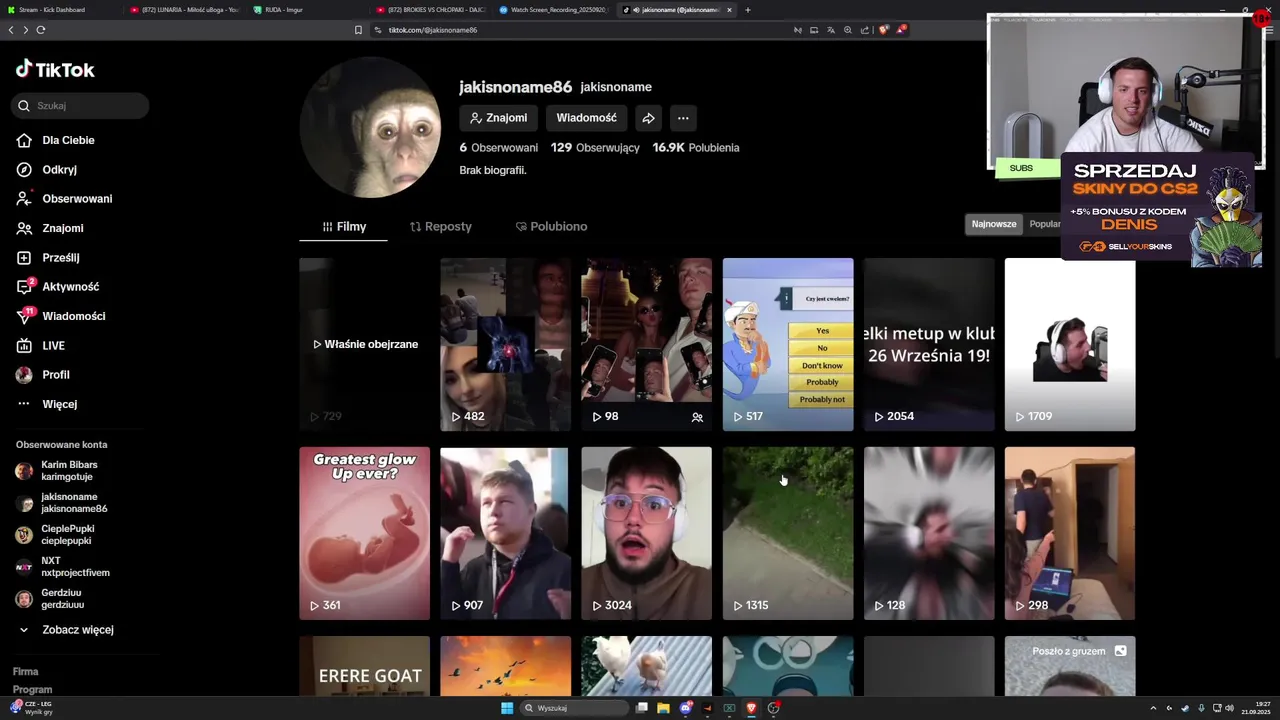Image resolution: width=1280 pixels, height=720 pixels.
Task: Open the 129 Obserwujący followers count
Action: tap(595, 148)
